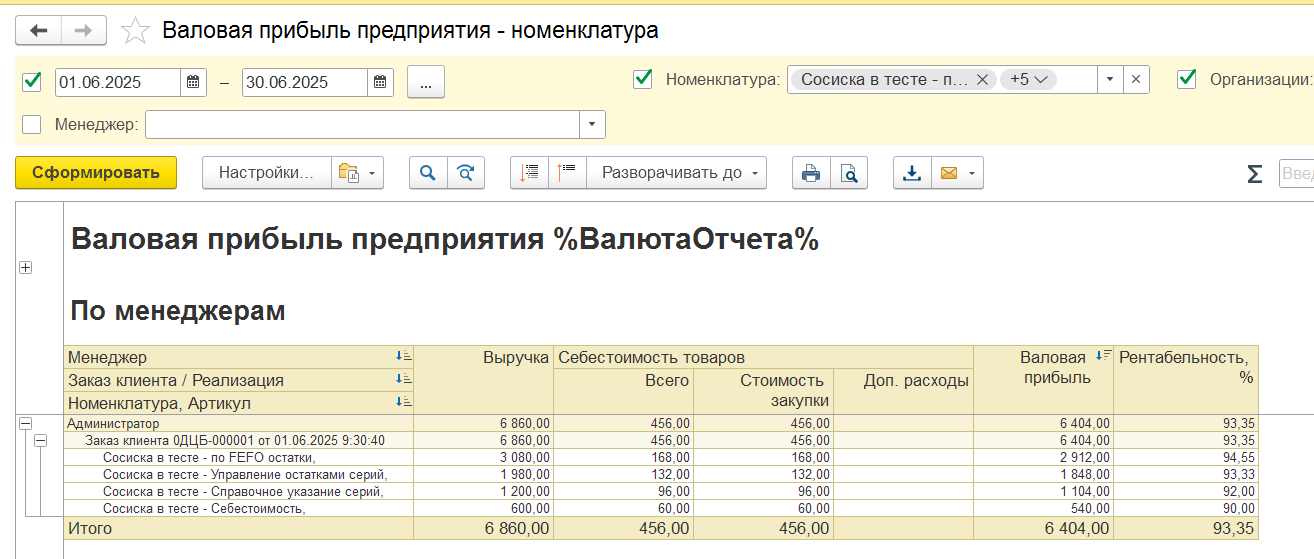
Task: Click the Find magnifier icon in toolbar
Action: click(428, 173)
